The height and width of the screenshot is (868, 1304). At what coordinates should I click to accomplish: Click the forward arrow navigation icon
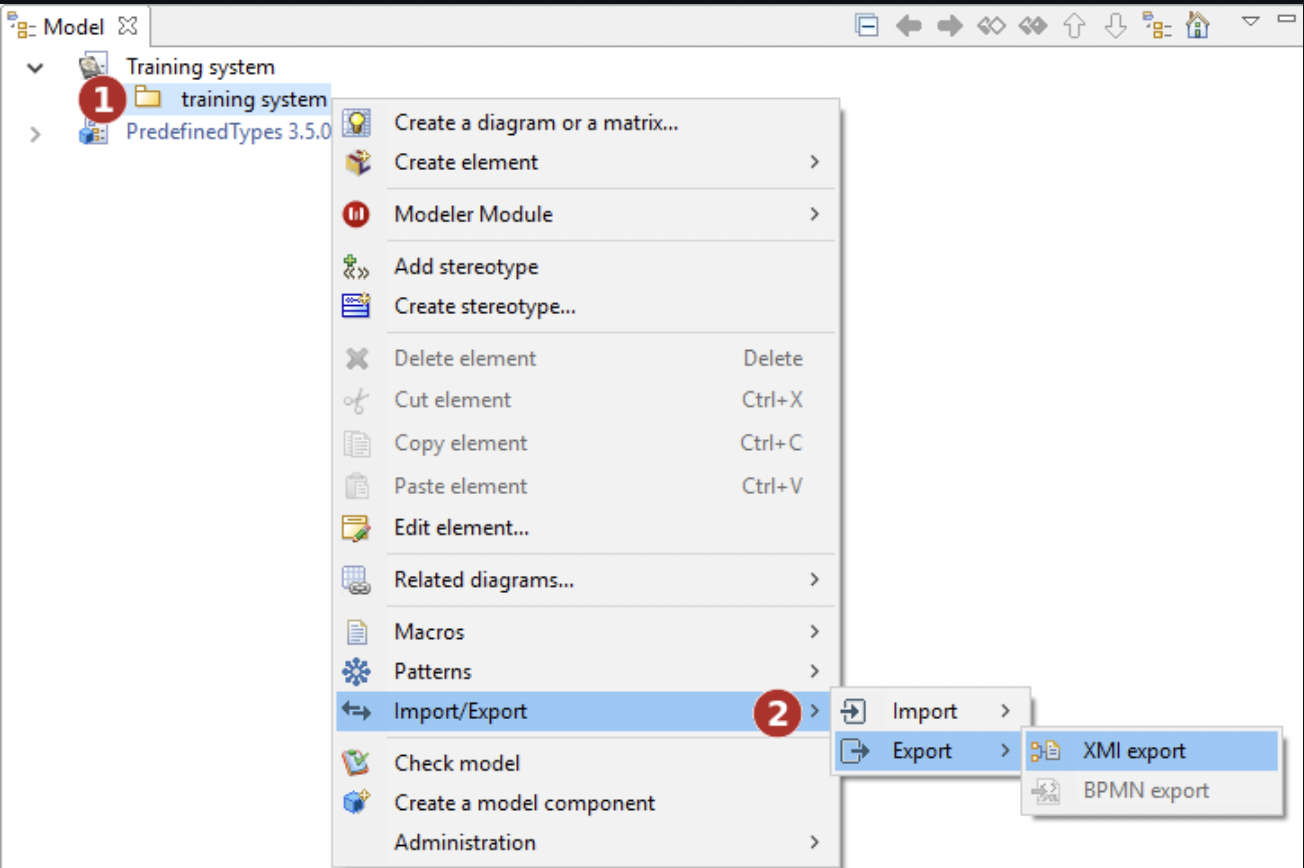949,26
